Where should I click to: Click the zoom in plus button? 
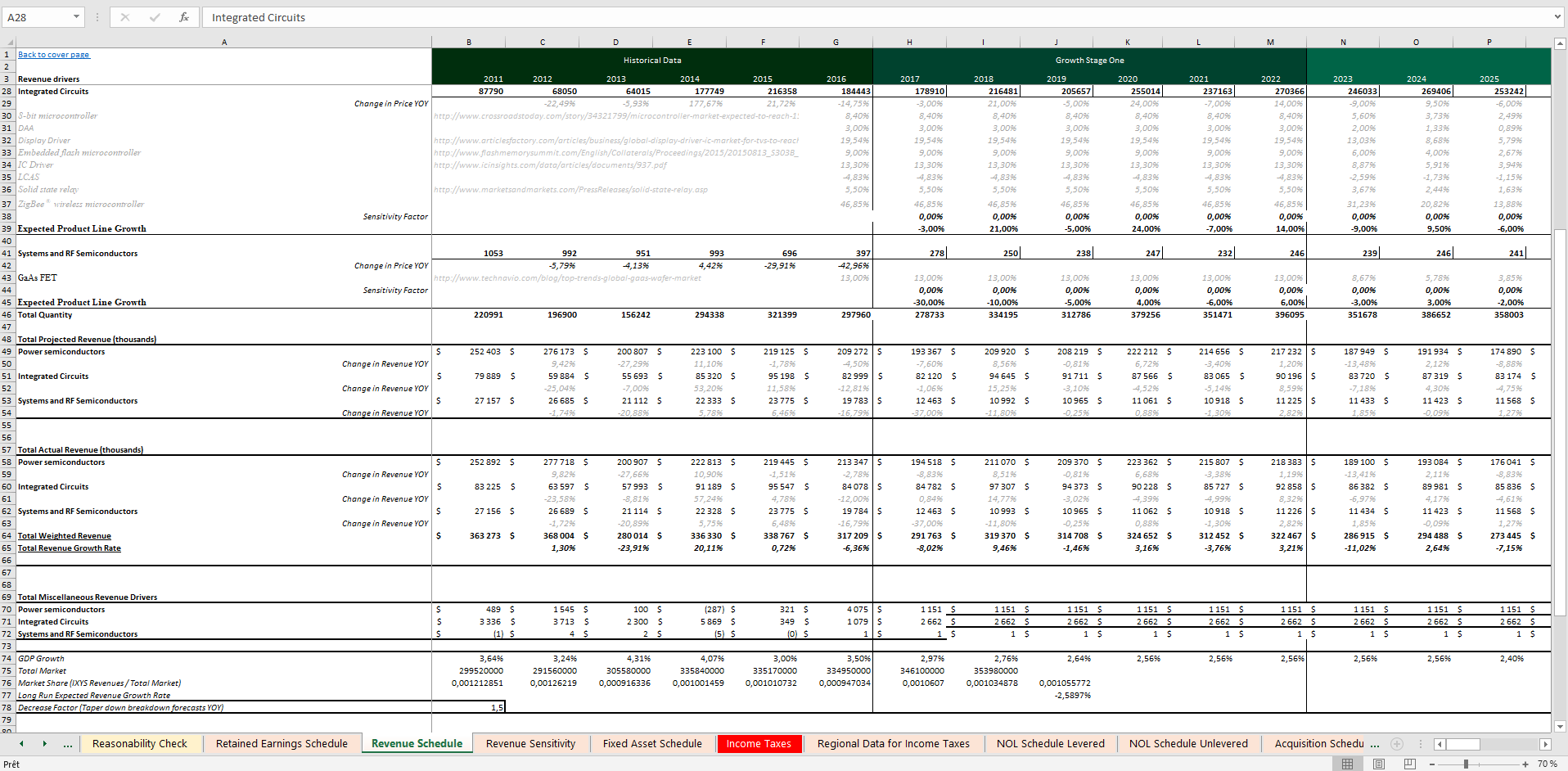click(1525, 764)
